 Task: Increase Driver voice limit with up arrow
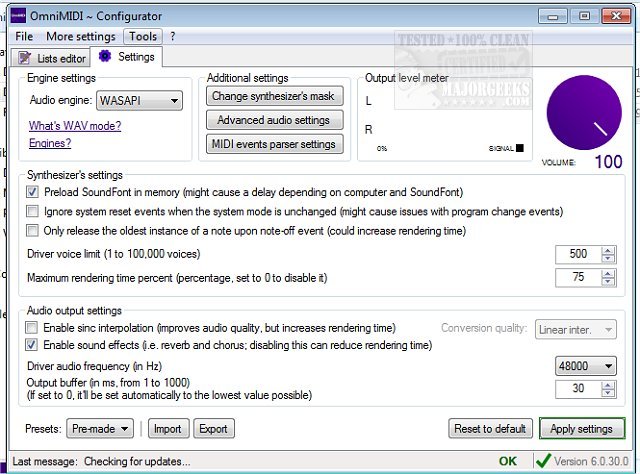tap(608, 251)
